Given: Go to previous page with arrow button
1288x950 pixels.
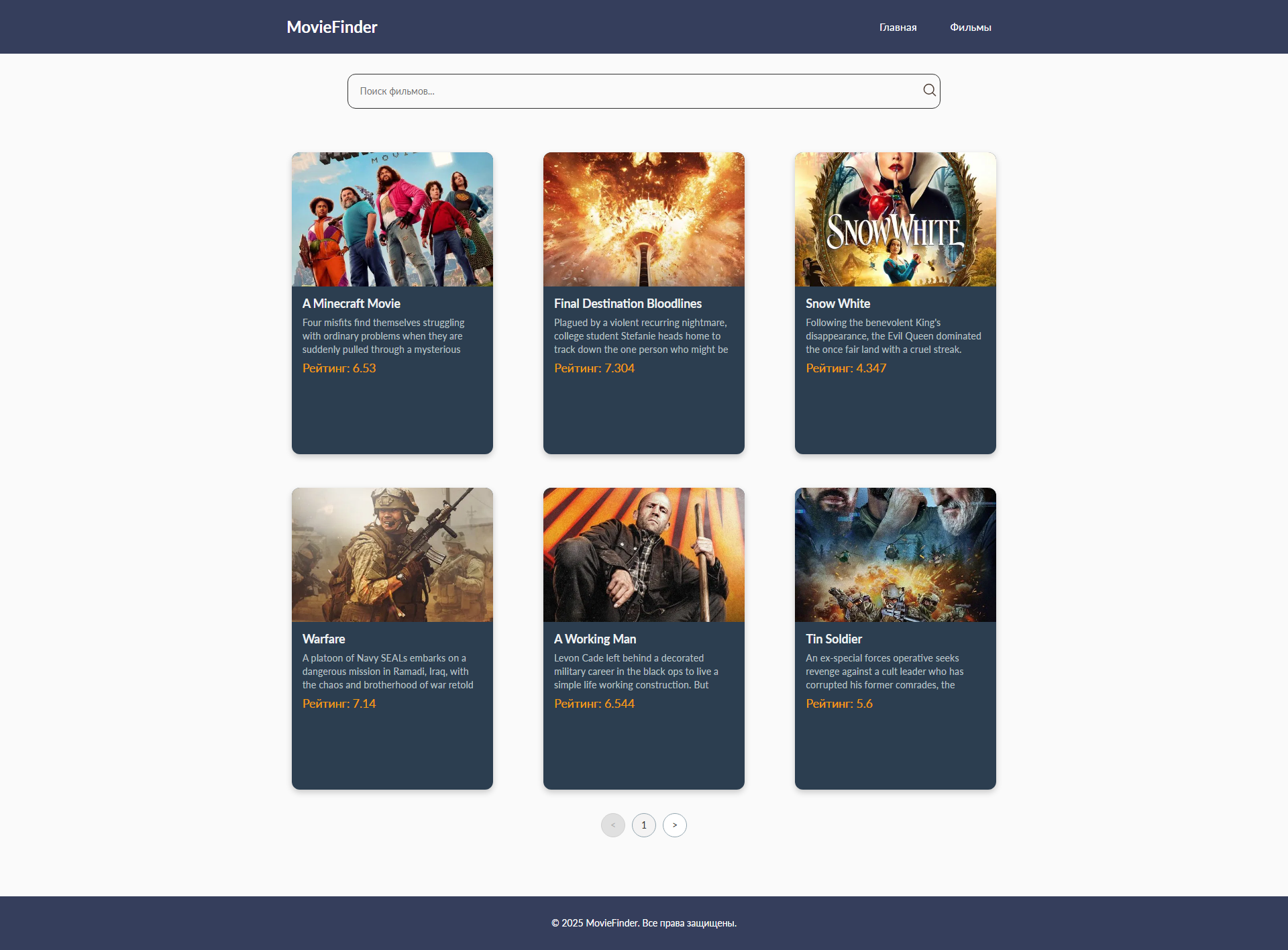Looking at the screenshot, I should pos(613,825).
